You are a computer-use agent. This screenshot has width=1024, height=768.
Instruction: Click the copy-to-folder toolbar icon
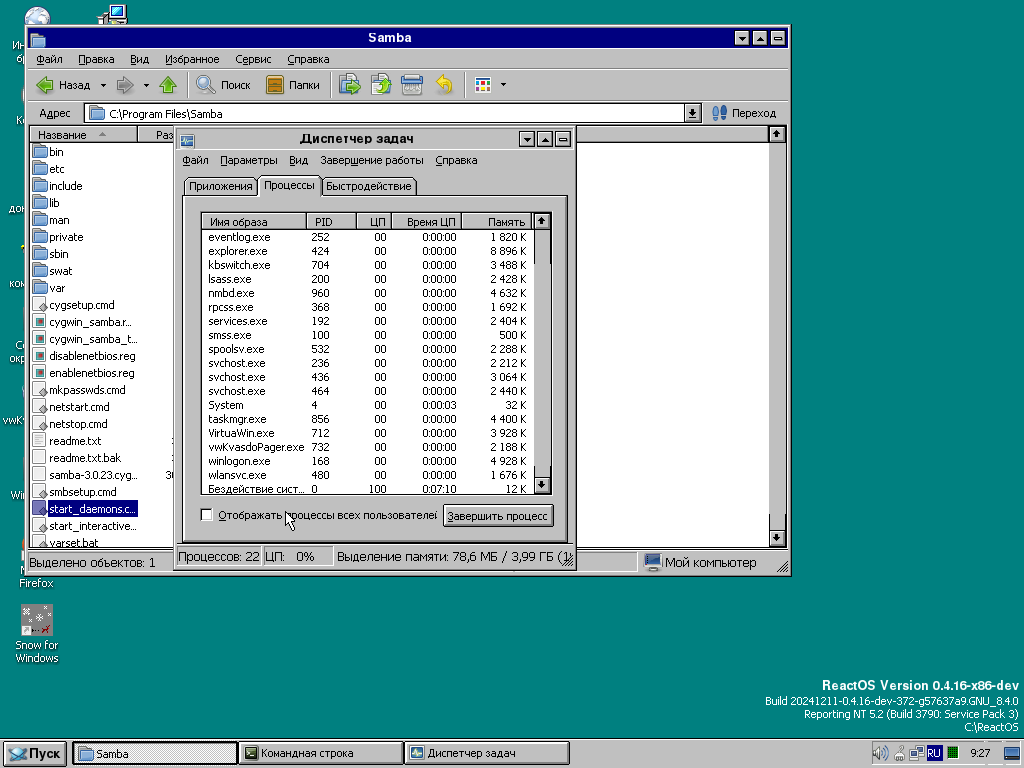point(381,85)
